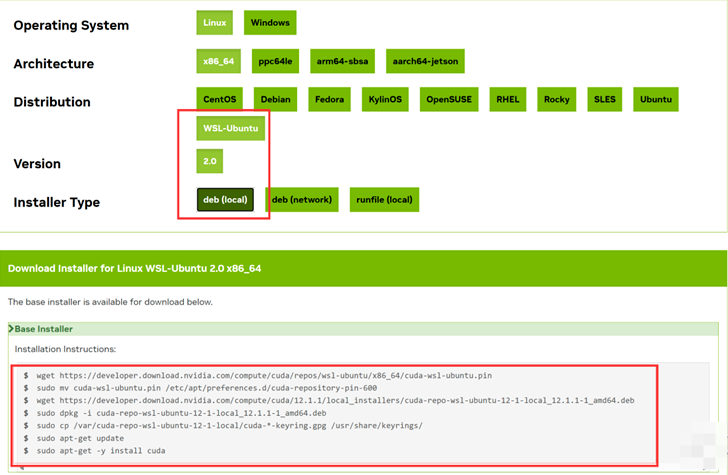Choose deb (network) installer type
This screenshot has height=475, width=728.
coord(302,200)
